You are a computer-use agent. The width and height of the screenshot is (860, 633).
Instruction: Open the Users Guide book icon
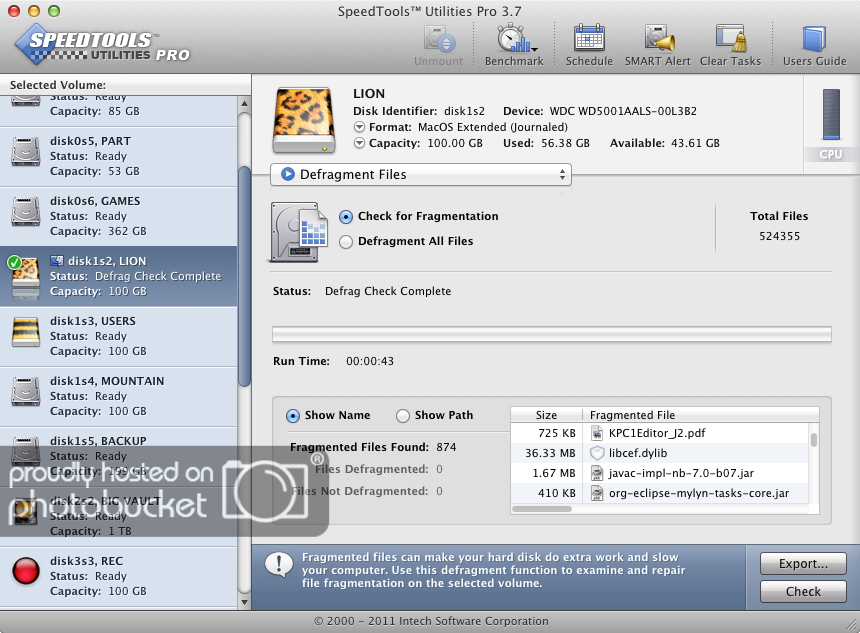tap(814, 39)
